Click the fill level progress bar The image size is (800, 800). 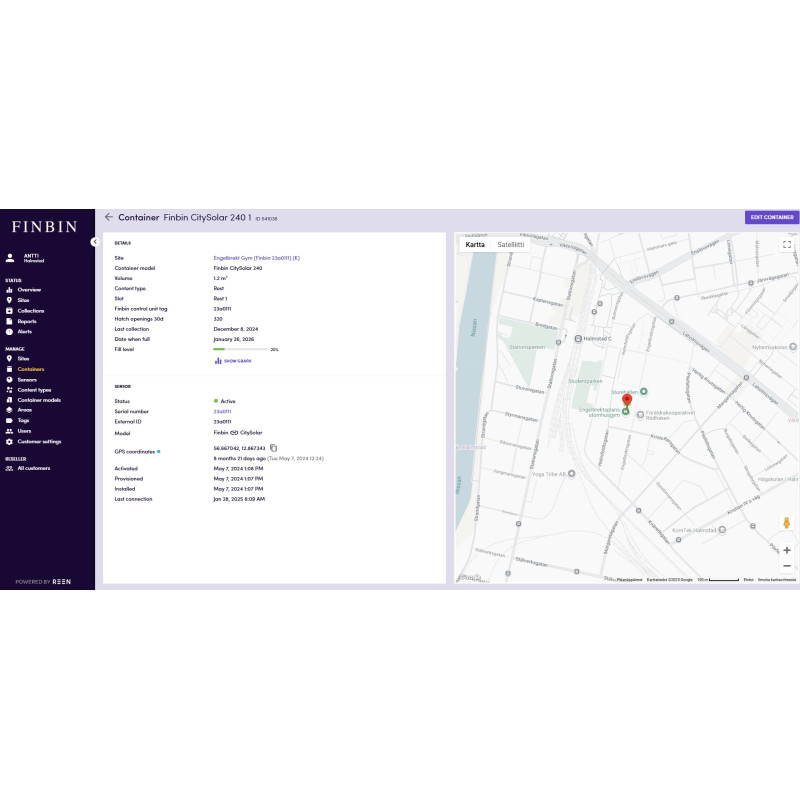(240, 350)
